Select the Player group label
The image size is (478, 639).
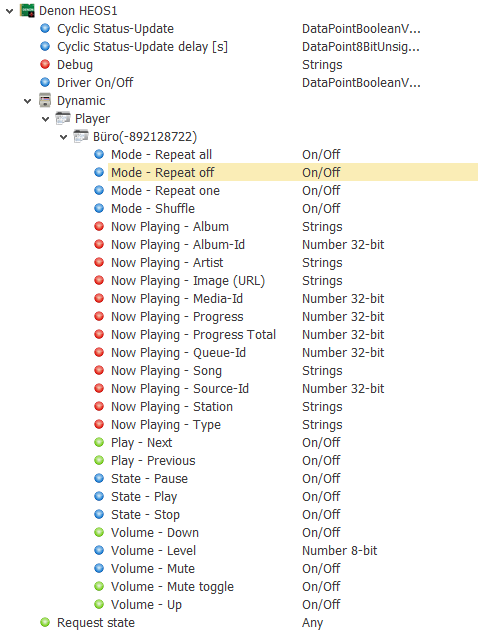click(x=93, y=119)
